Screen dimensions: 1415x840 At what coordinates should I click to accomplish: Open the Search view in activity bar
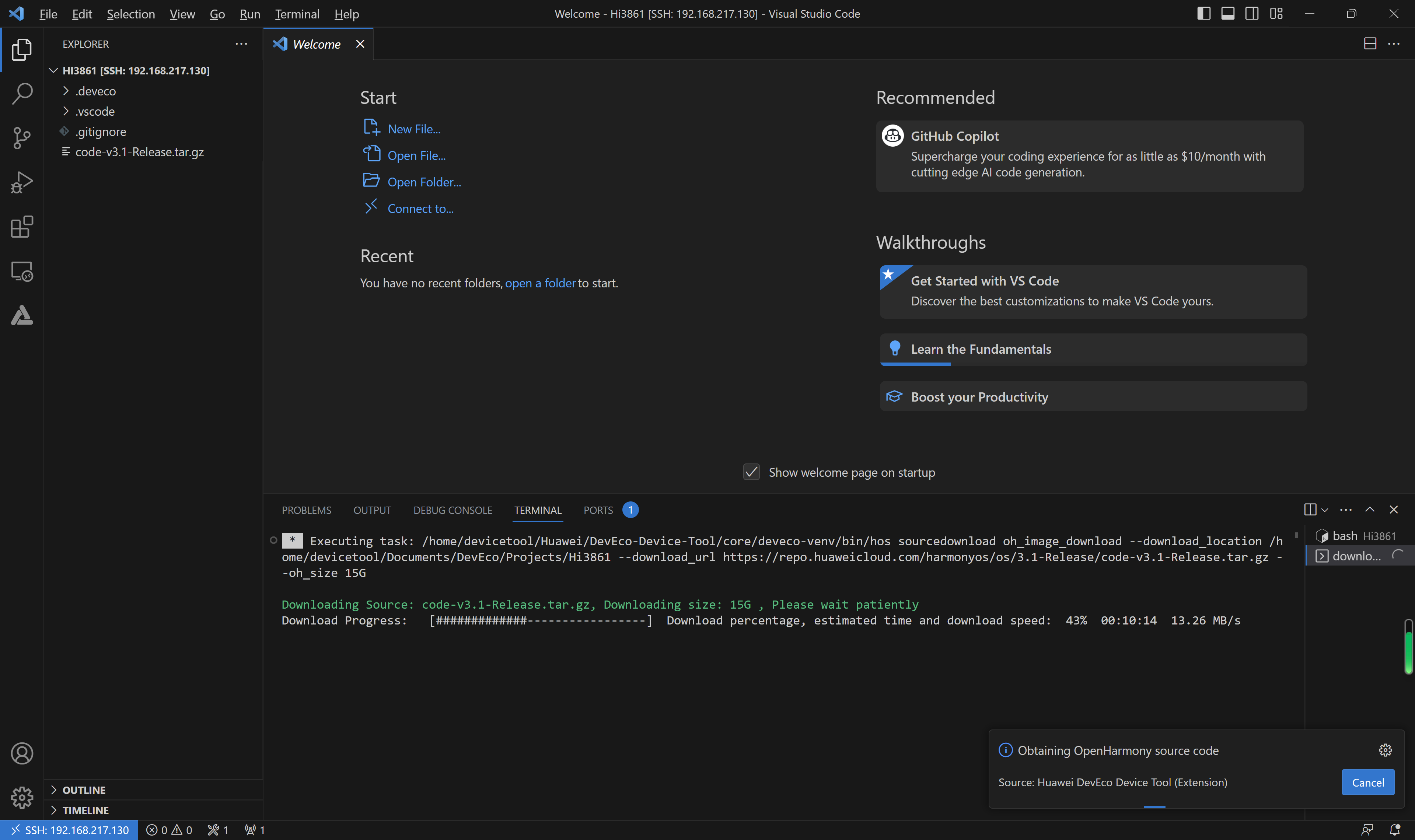(22, 94)
